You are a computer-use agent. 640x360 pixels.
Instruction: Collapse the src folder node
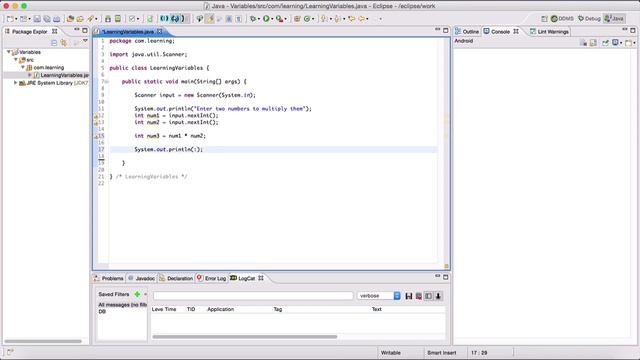(16, 60)
